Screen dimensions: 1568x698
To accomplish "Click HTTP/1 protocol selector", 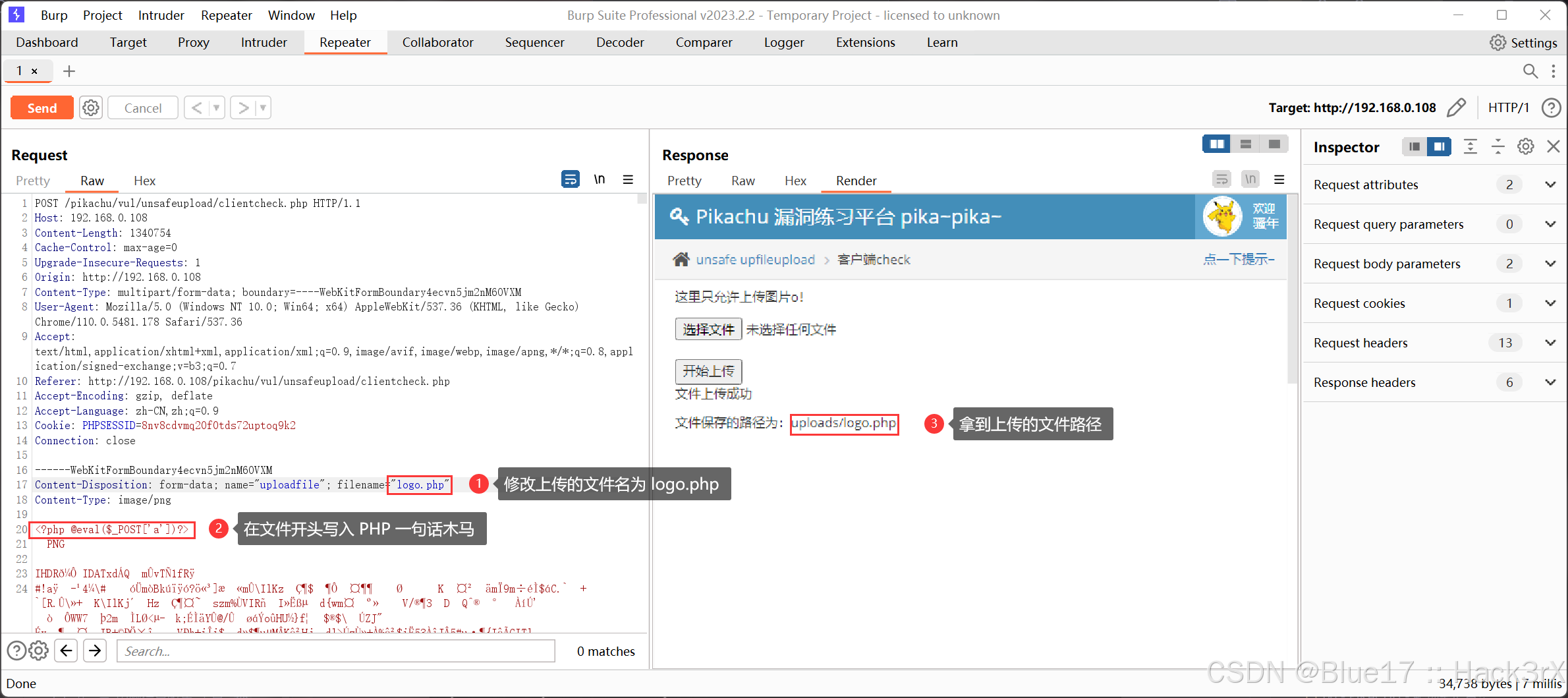I will pyautogui.click(x=1508, y=107).
